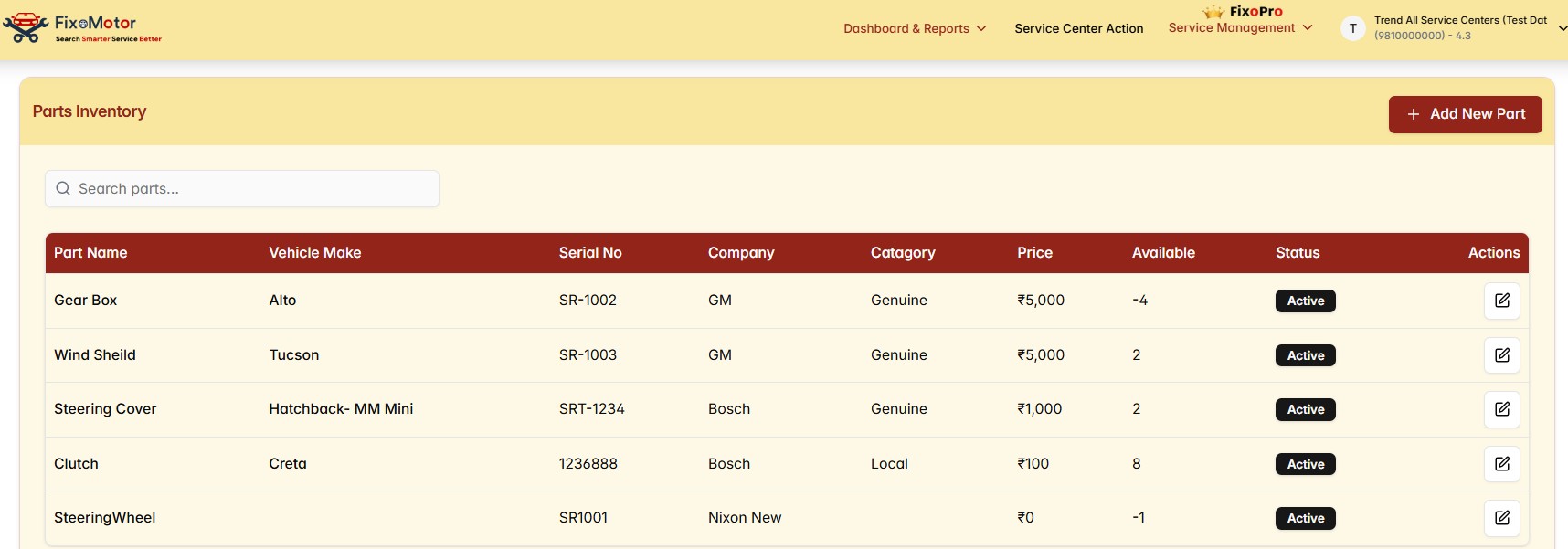Click the Catagory column header

pyautogui.click(x=903, y=253)
